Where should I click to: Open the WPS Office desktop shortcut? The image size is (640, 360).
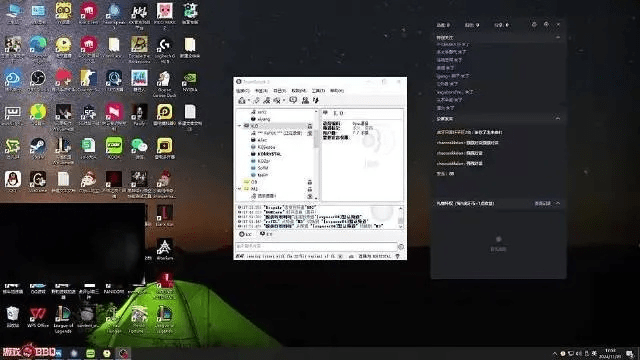pyautogui.click(x=38, y=318)
